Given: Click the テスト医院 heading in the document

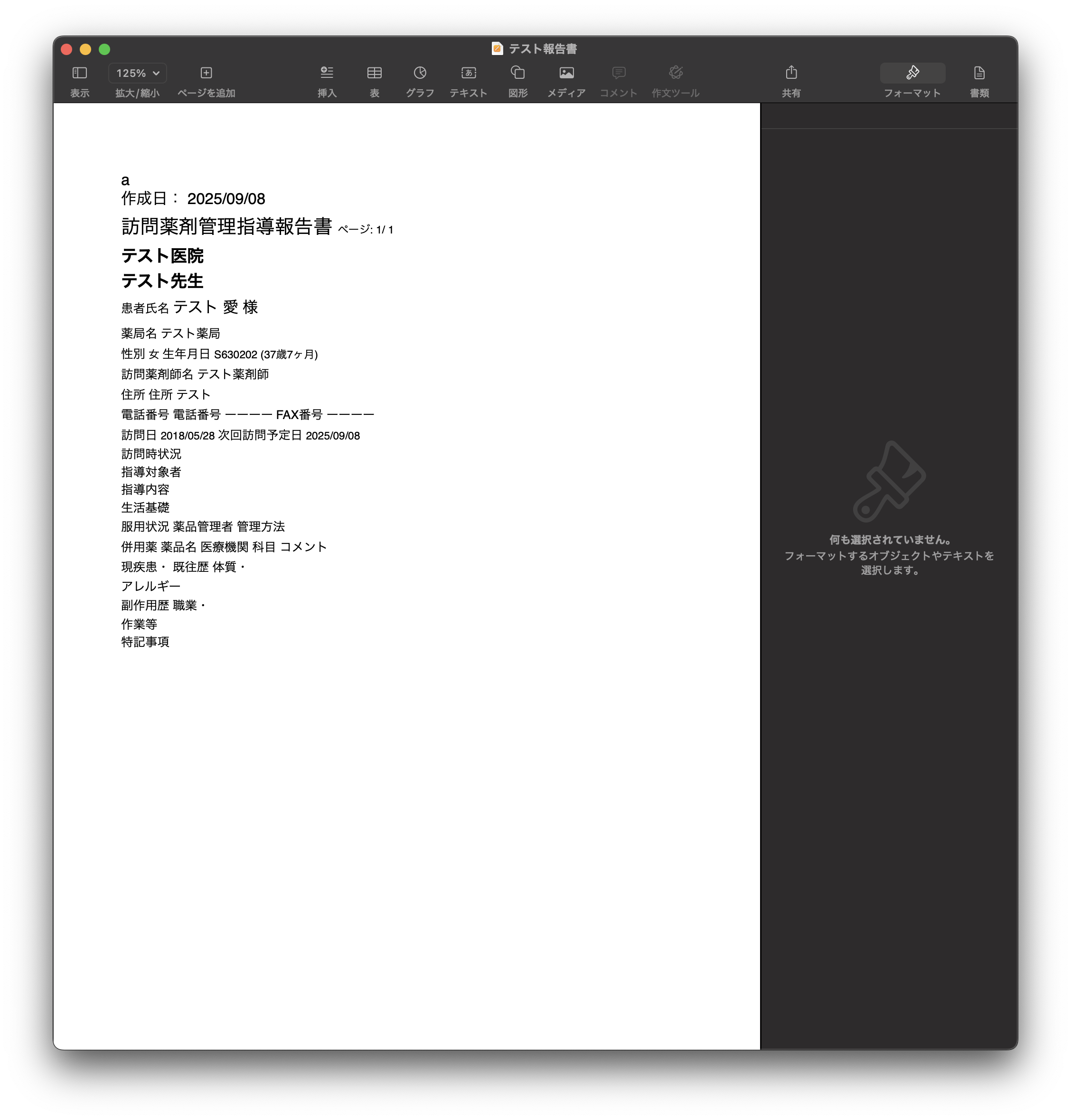Looking at the screenshot, I should (x=163, y=256).
